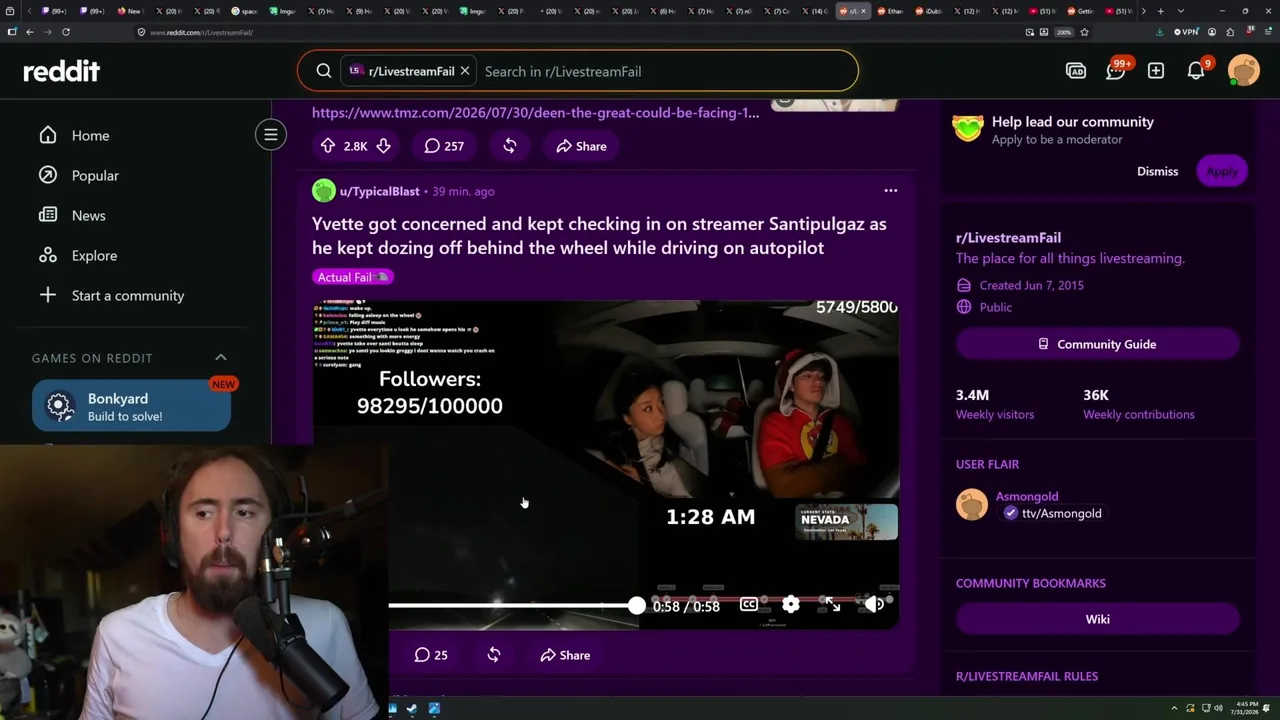
Task: Open u/TypicalBlast profile
Action: (x=379, y=191)
